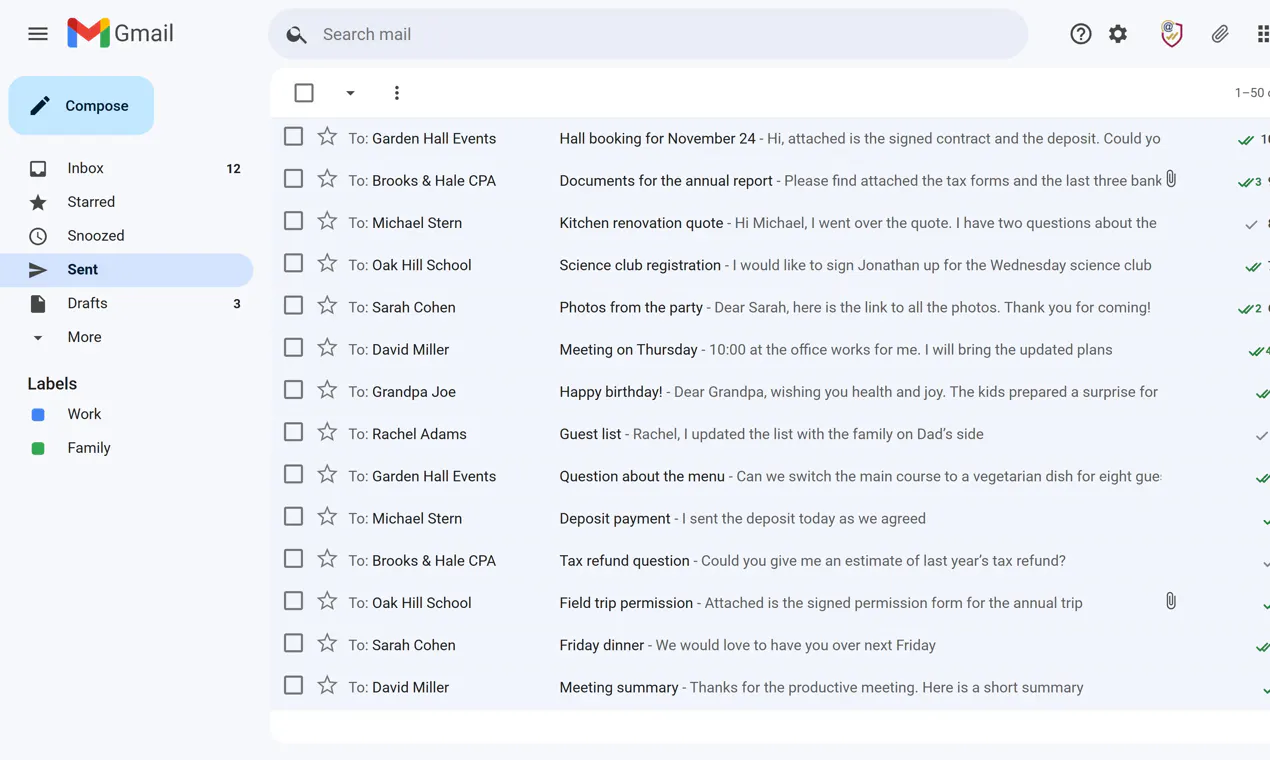Viewport: 1270px width, 760px height.
Task: Open the Family label
Action: point(126,448)
